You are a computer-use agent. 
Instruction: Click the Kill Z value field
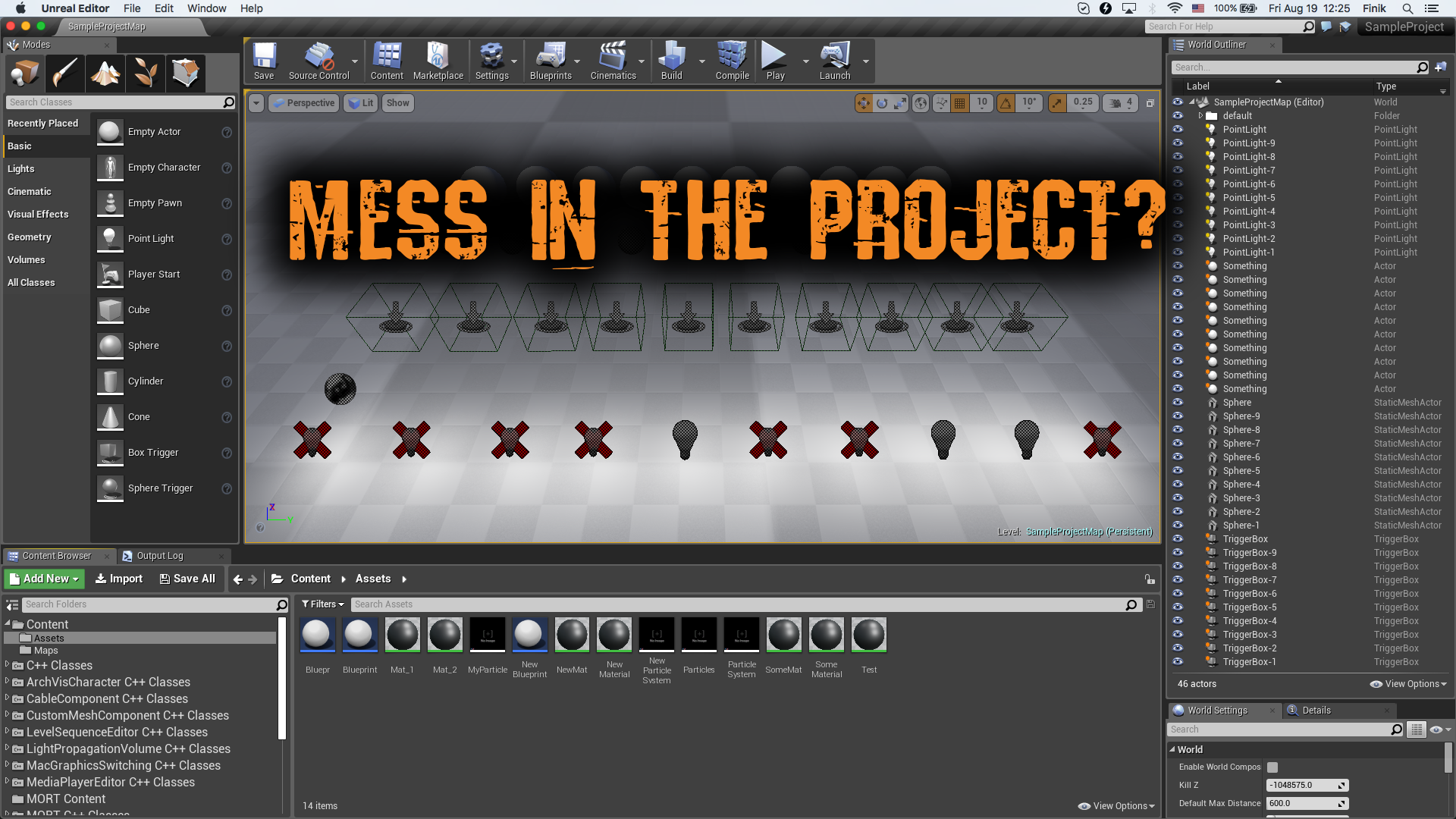click(x=1307, y=786)
